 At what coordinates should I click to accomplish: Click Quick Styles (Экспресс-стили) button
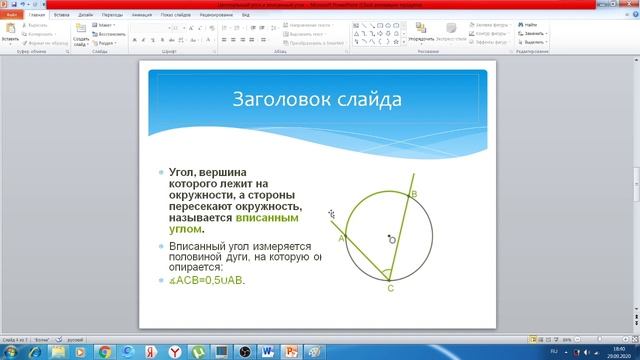[451, 32]
